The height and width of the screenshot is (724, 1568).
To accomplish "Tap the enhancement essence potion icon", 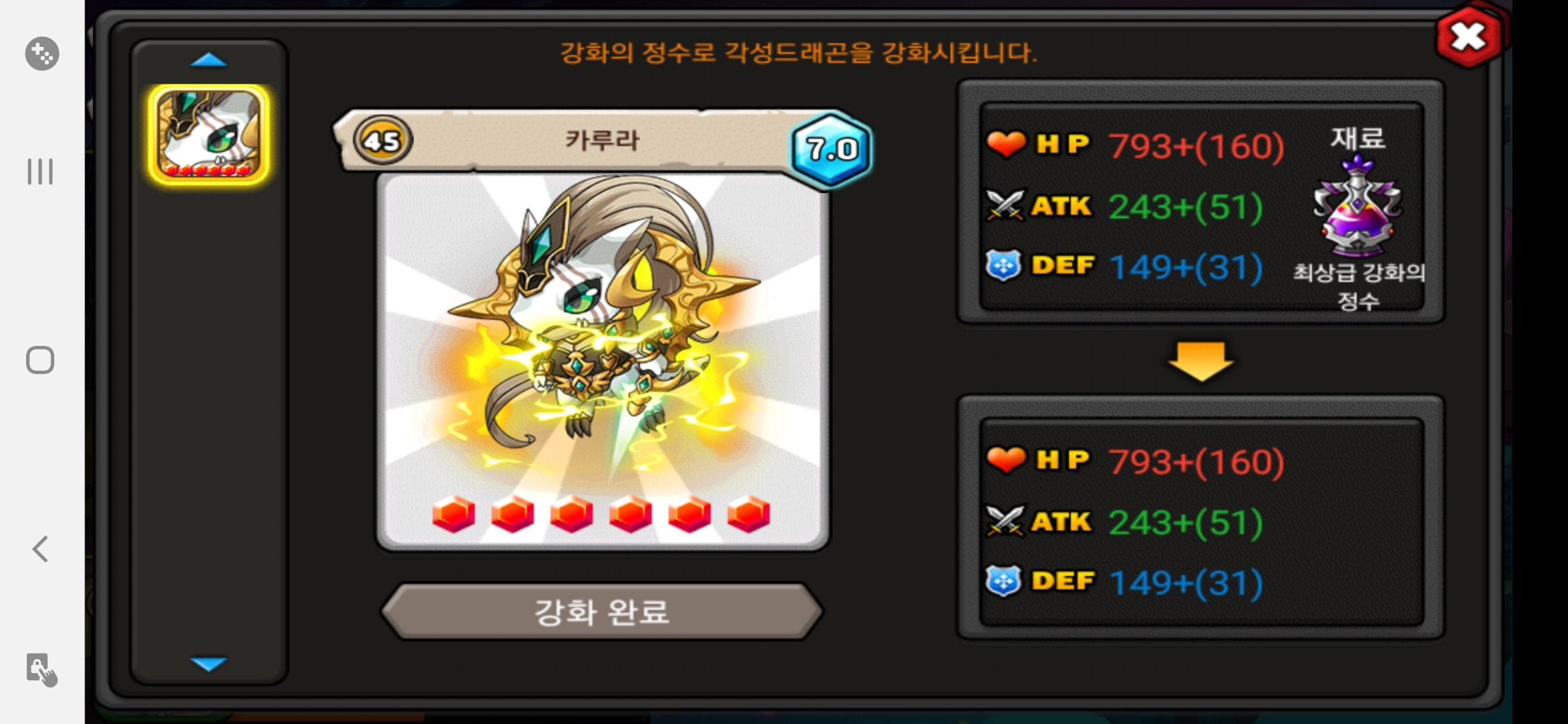I will click(1357, 205).
